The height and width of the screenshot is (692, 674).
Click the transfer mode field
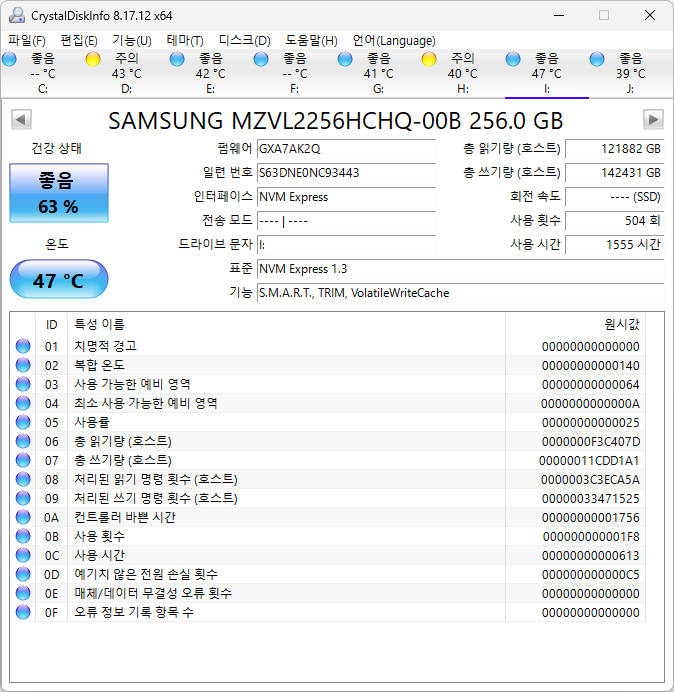tap(346, 221)
